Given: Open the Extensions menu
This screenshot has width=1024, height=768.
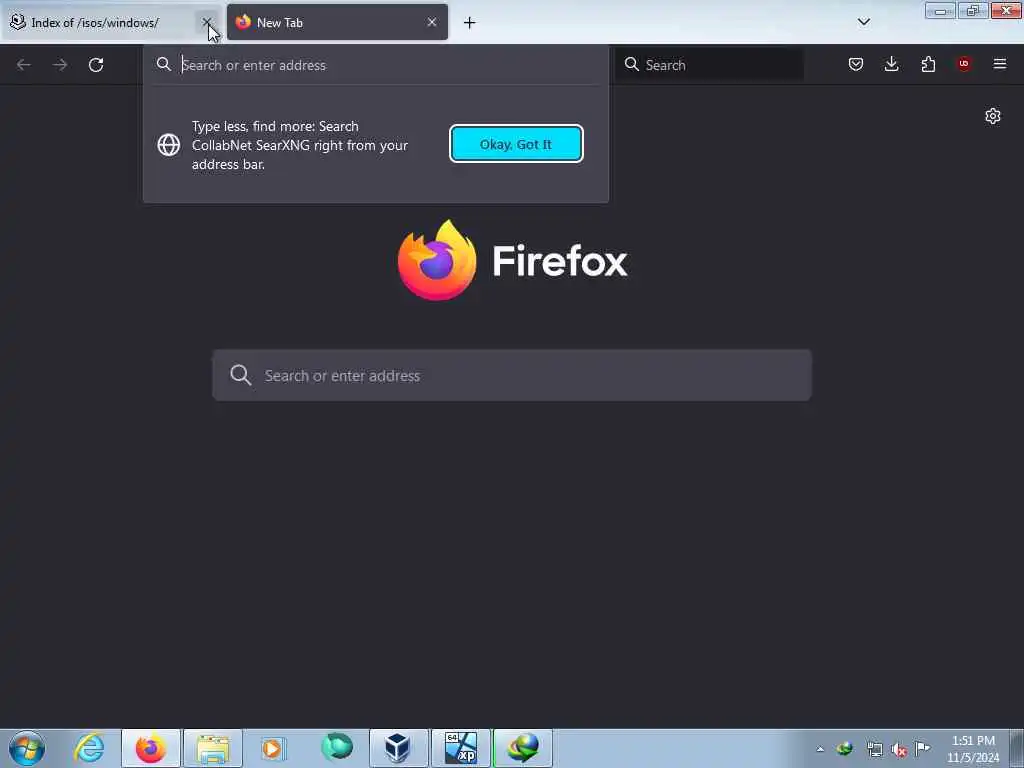Looking at the screenshot, I should [x=928, y=64].
